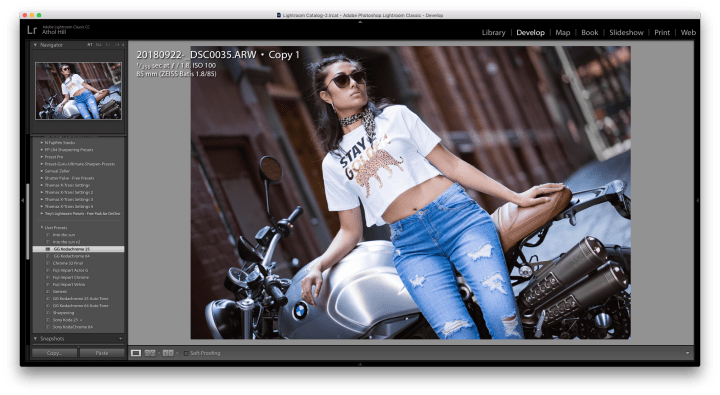Open Before/After view options dropdown arrow
This screenshot has height=395, width=720.
(x=159, y=353)
